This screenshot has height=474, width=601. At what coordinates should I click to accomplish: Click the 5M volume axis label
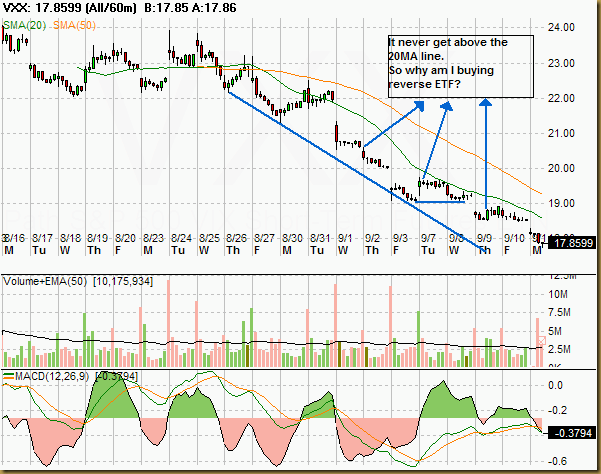click(x=555, y=331)
